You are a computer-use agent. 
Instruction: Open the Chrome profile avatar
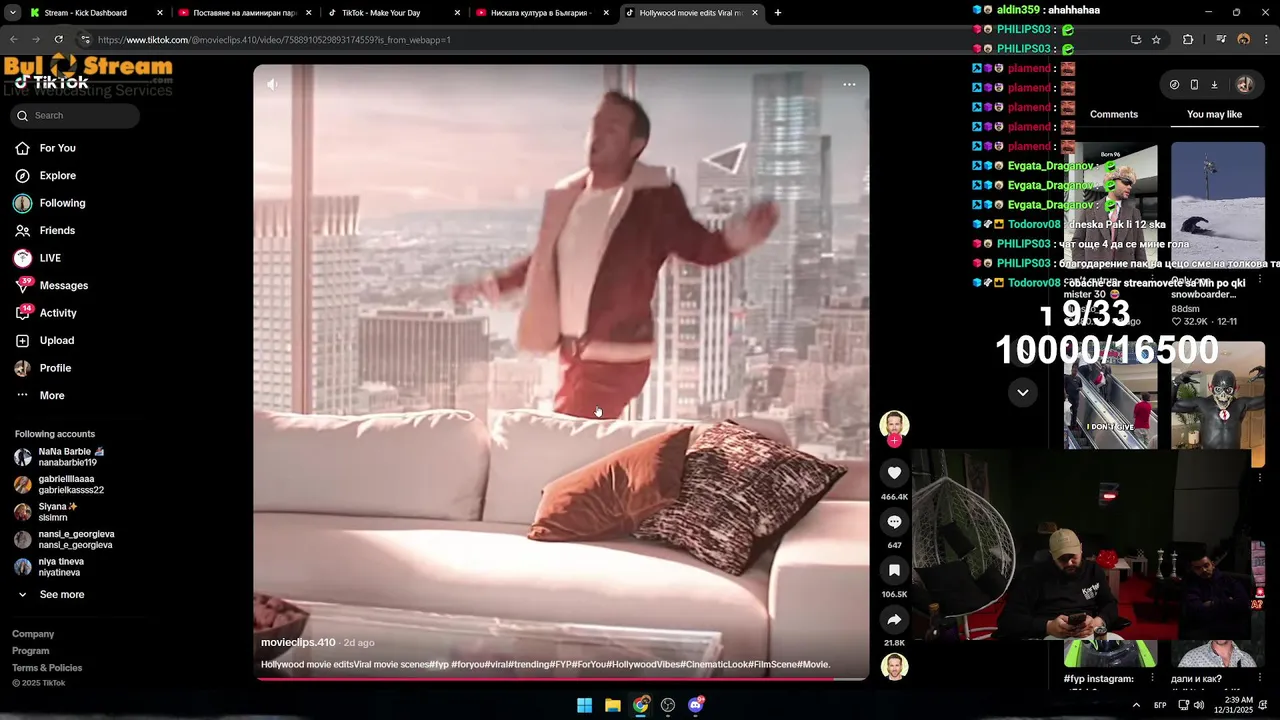point(1243,40)
